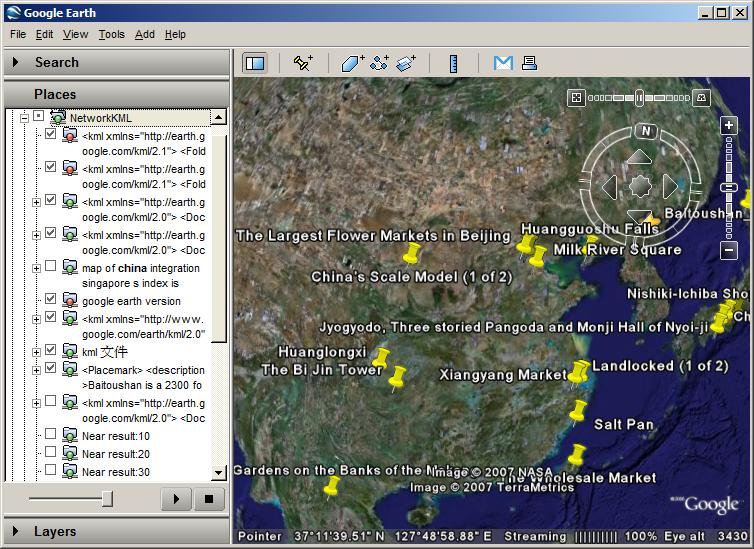Click the 'Xiangyang Market' map label
The height and width of the screenshot is (549, 754).
click(x=503, y=374)
